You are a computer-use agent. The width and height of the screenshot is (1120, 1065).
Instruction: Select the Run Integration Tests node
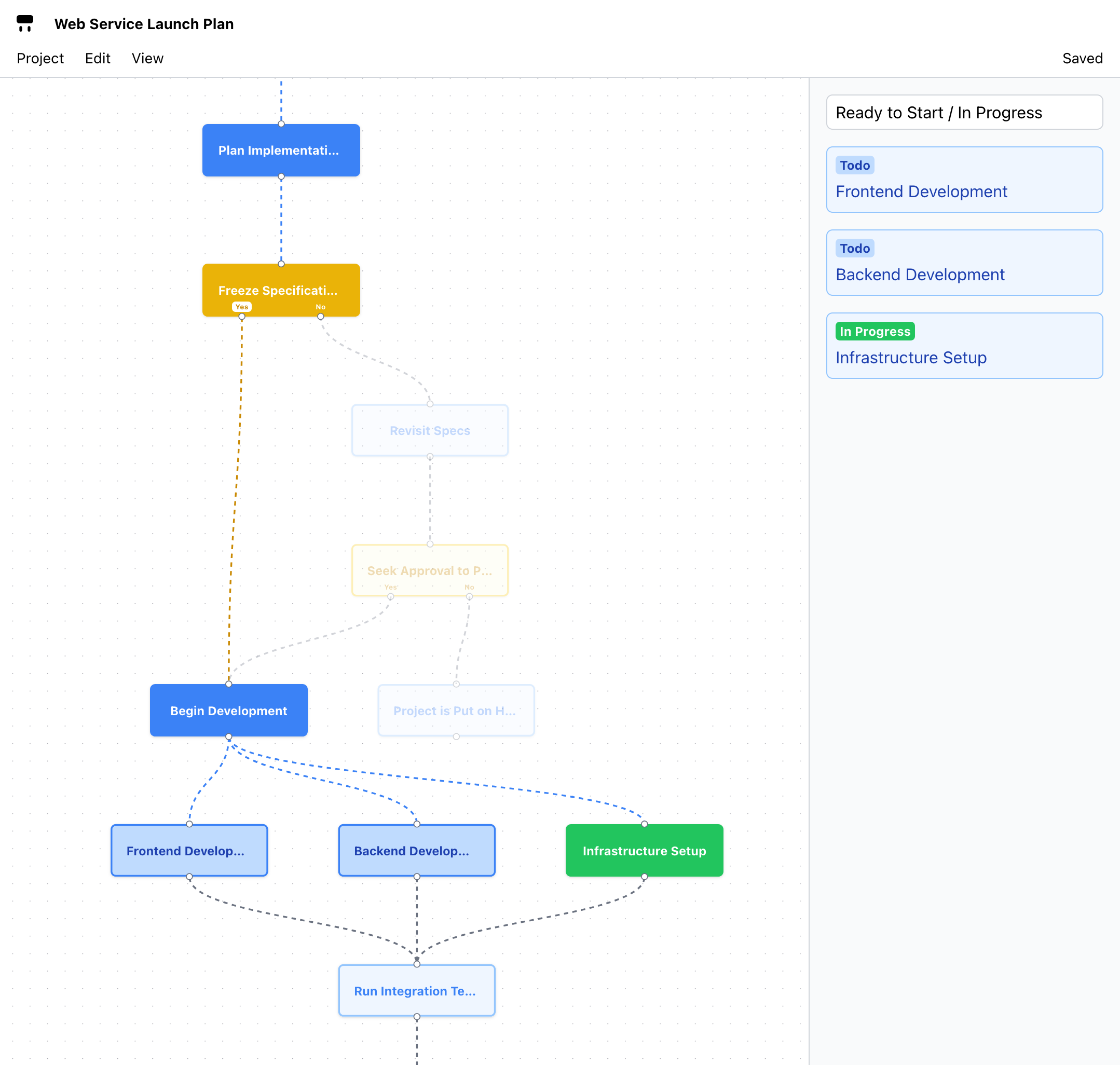[417, 991]
